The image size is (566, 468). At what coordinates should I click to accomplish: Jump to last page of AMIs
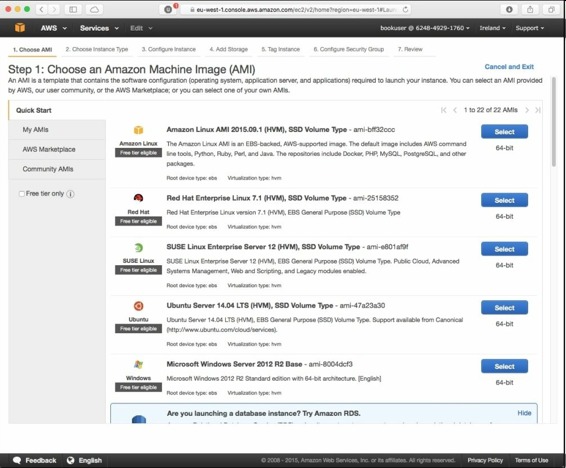coord(538,110)
